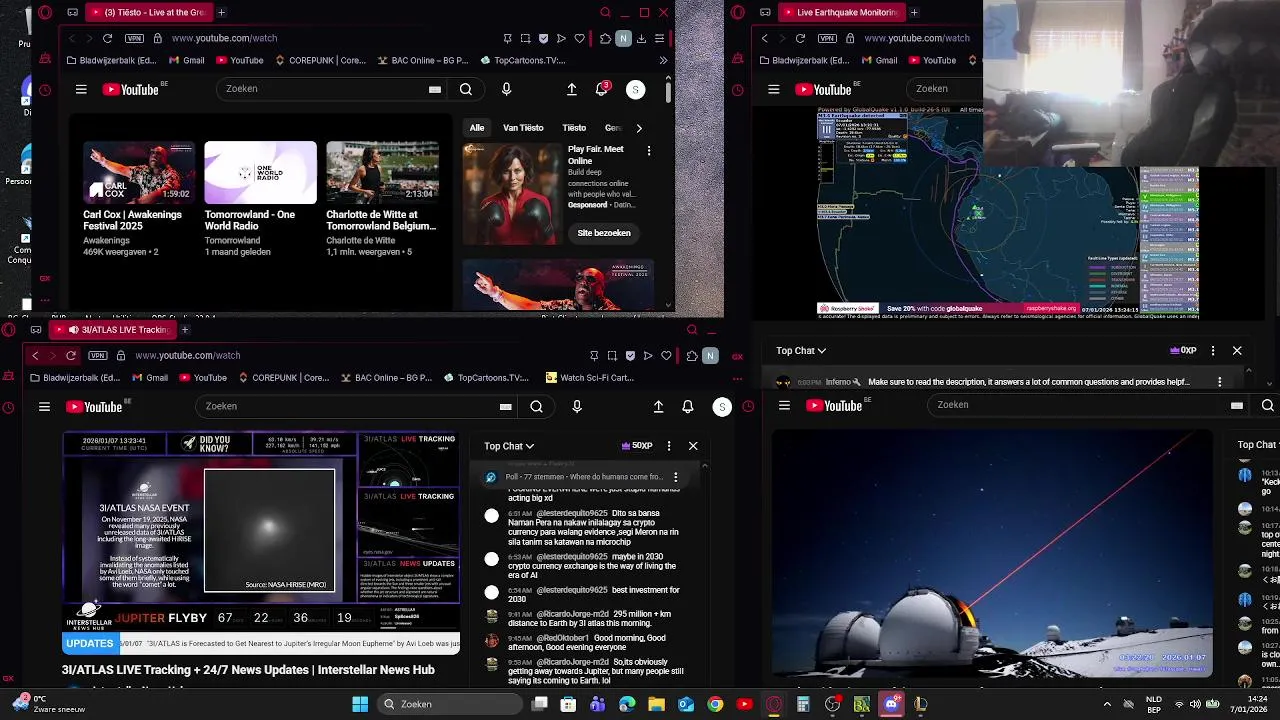
Task: Open new tab in Earthquake window
Action: tap(913, 12)
